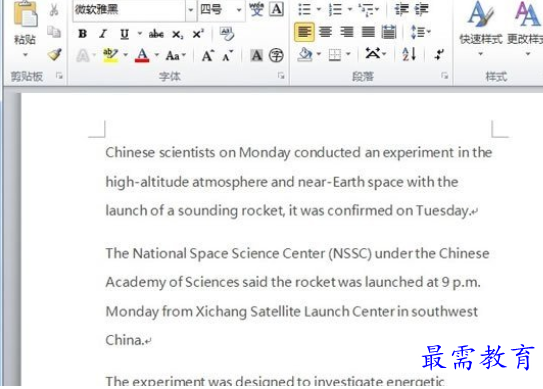The height and width of the screenshot is (389, 543).
Task: Open the line spacing menu
Action: click(x=420, y=32)
